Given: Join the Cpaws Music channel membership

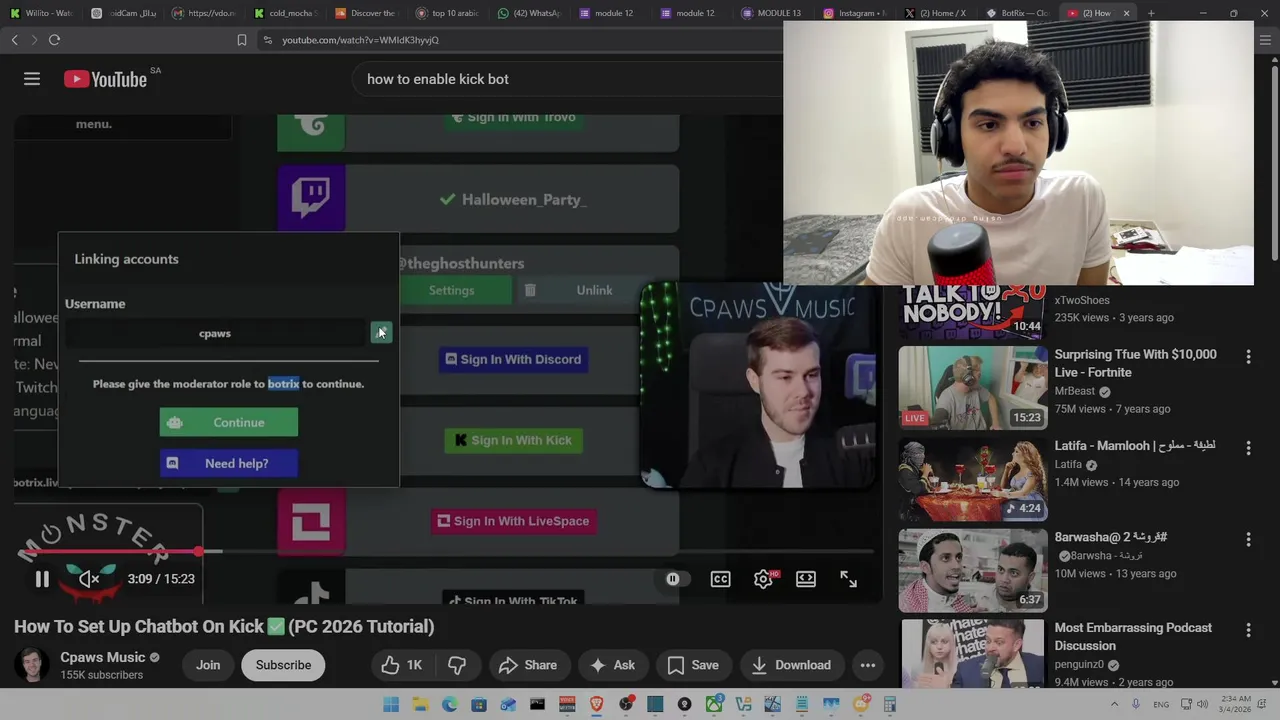Looking at the screenshot, I should coord(208,665).
